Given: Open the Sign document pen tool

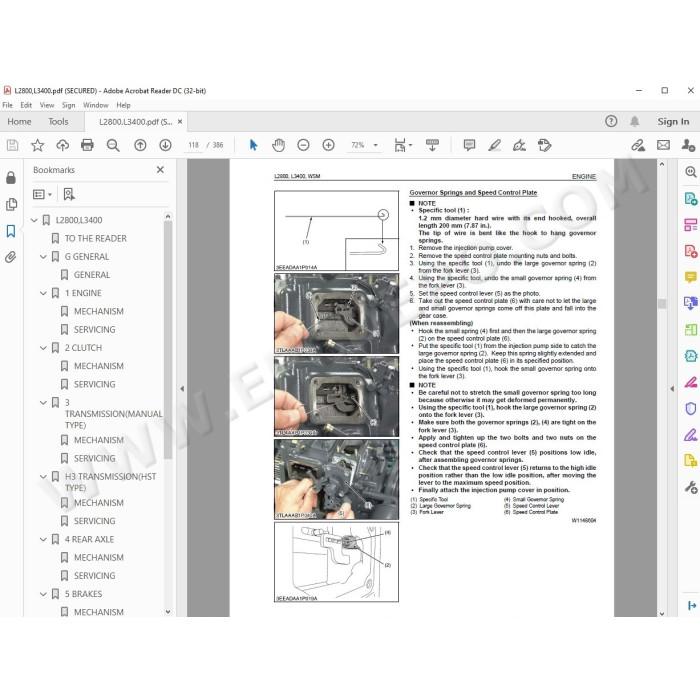Looking at the screenshot, I should pyautogui.click(x=519, y=145).
